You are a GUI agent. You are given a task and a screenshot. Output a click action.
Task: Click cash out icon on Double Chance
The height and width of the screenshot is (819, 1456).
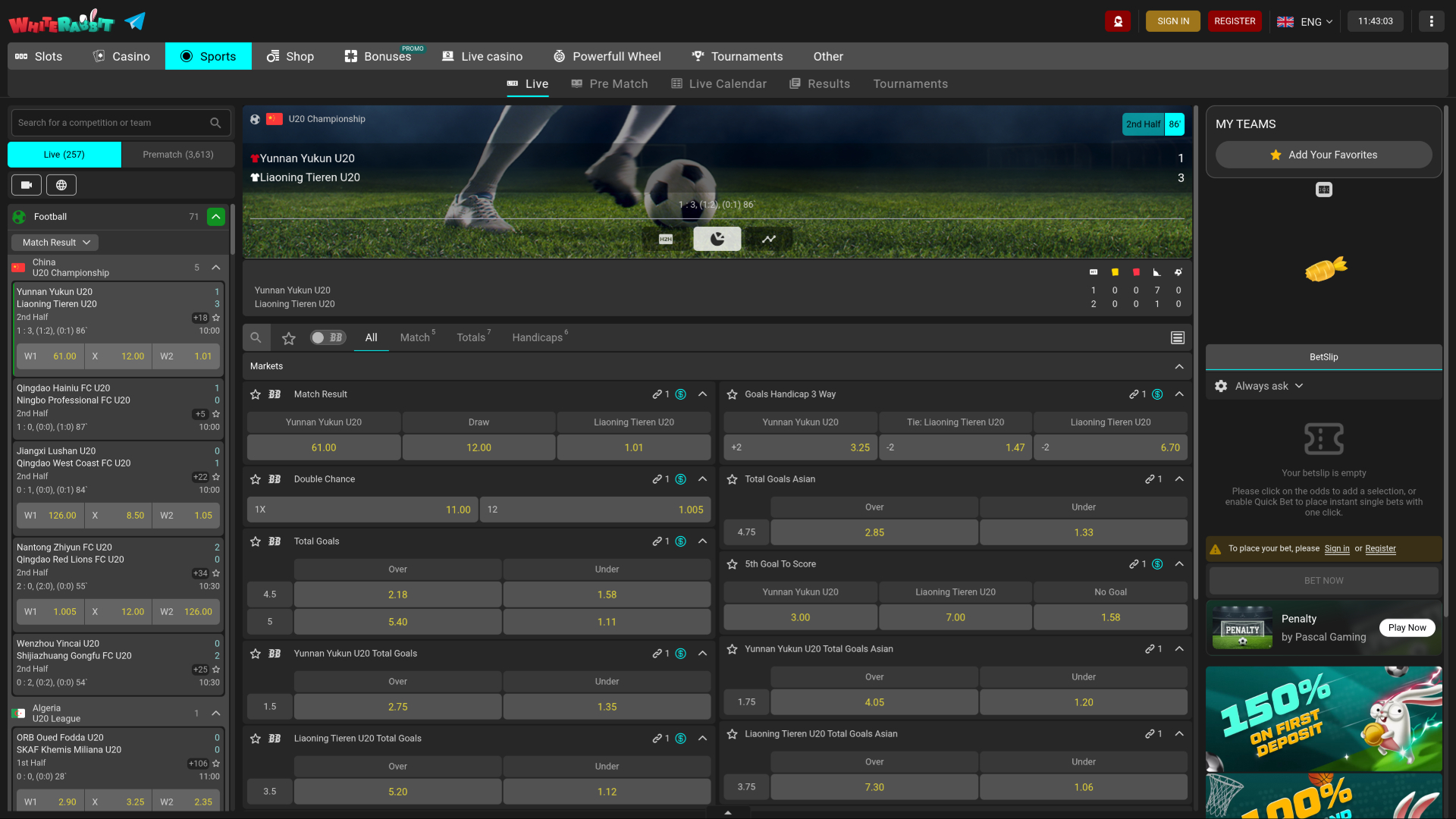680,479
